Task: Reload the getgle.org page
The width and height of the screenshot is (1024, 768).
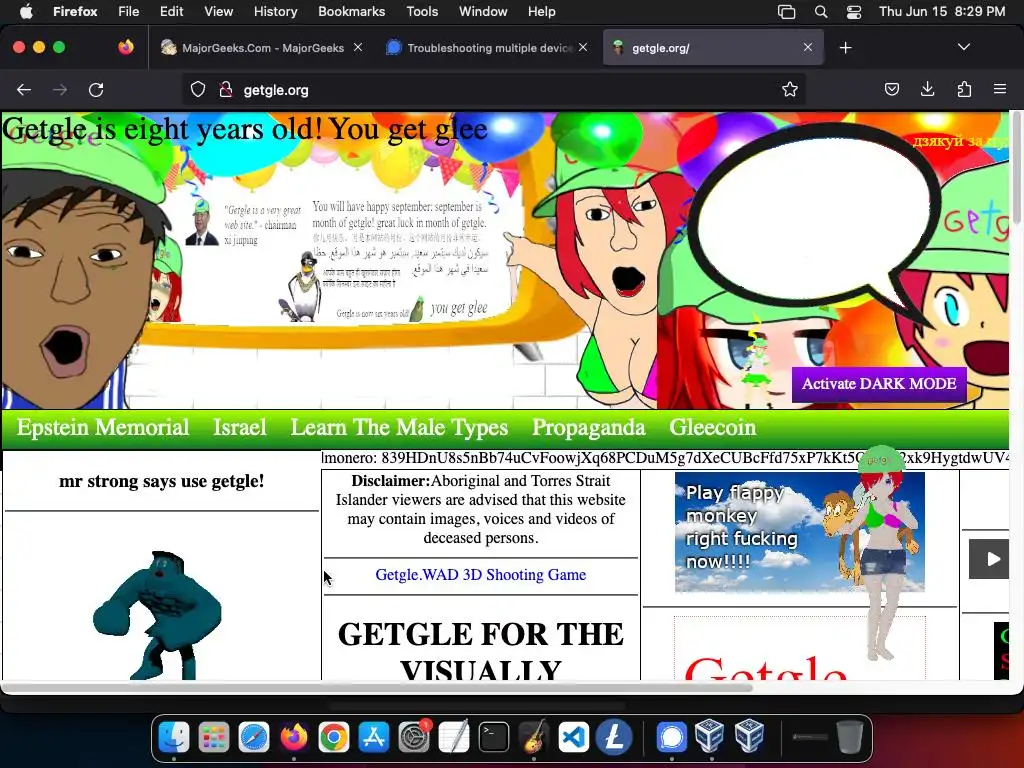Action: 96,90
